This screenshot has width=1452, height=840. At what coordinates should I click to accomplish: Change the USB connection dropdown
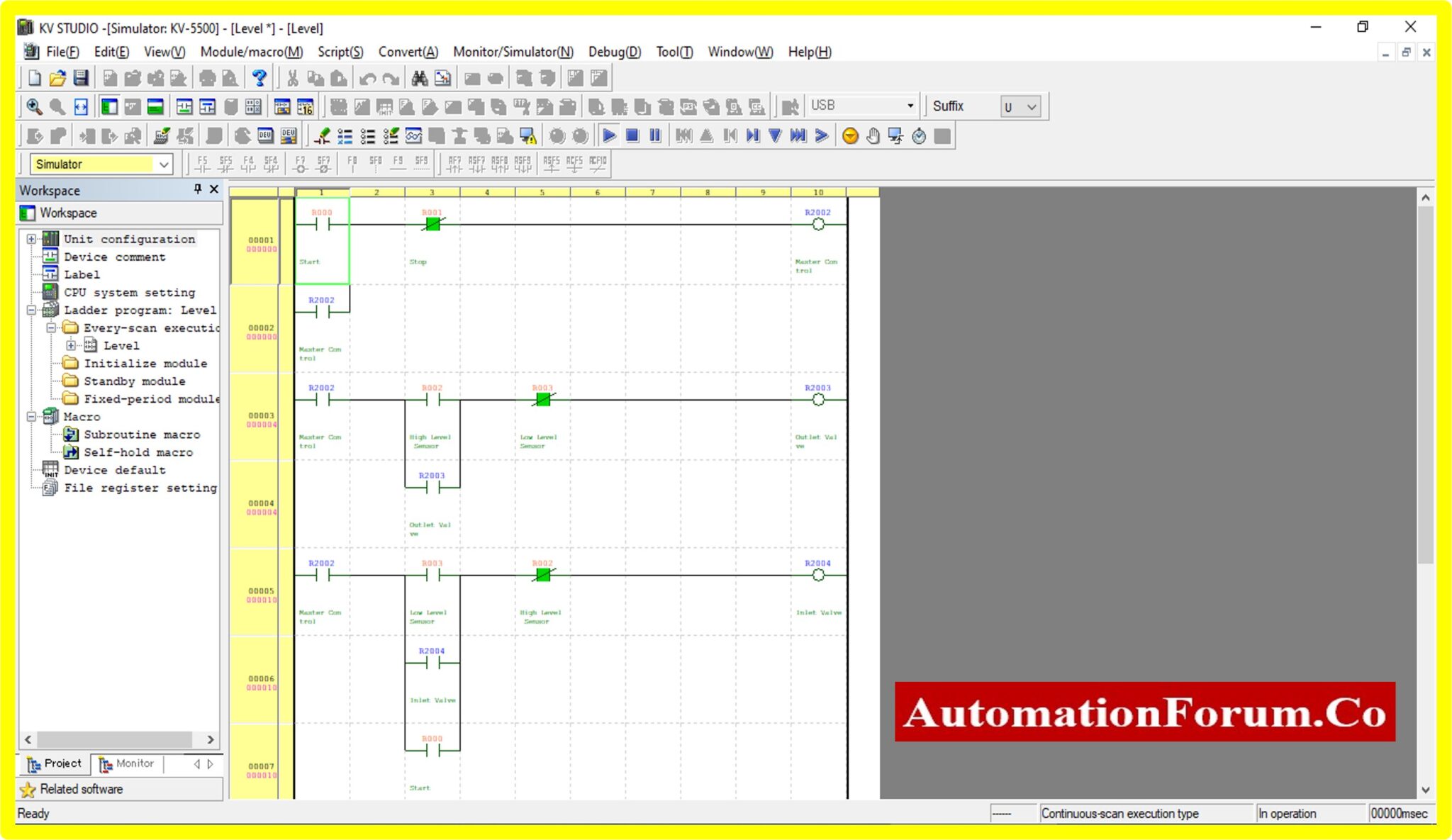coord(910,105)
